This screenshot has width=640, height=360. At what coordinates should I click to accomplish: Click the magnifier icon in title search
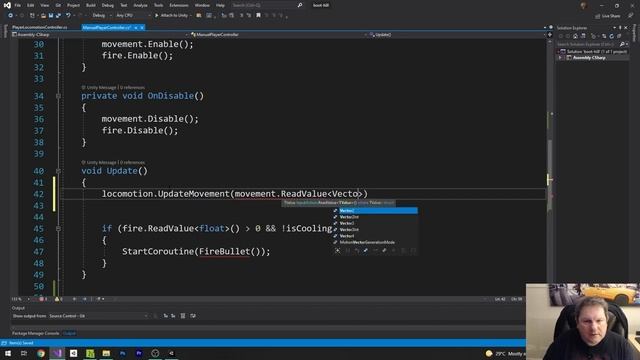point(300,5)
